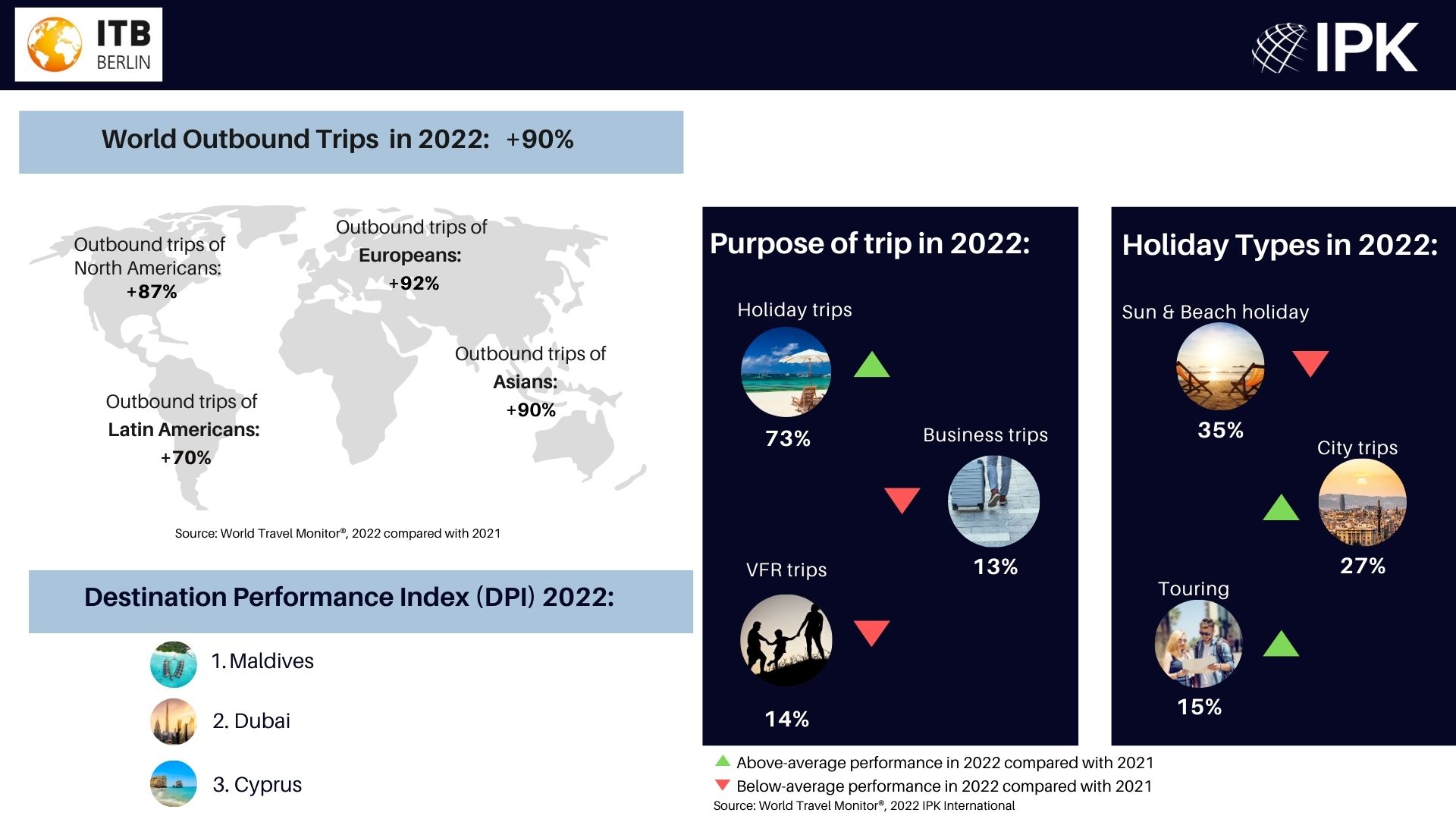Click the City trips skyline image

(x=1362, y=502)
